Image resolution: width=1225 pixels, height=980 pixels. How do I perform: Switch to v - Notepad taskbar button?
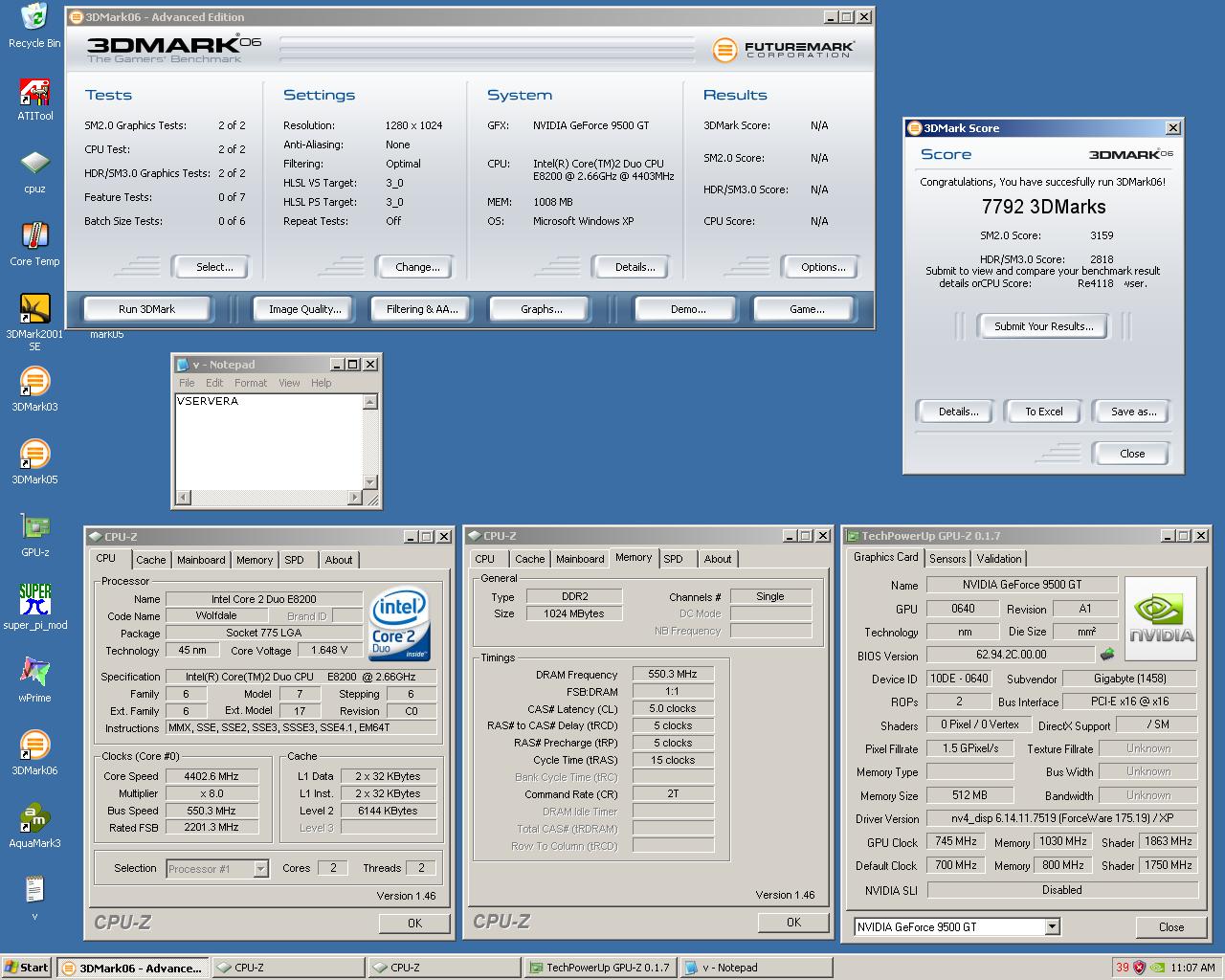[756, 968]
